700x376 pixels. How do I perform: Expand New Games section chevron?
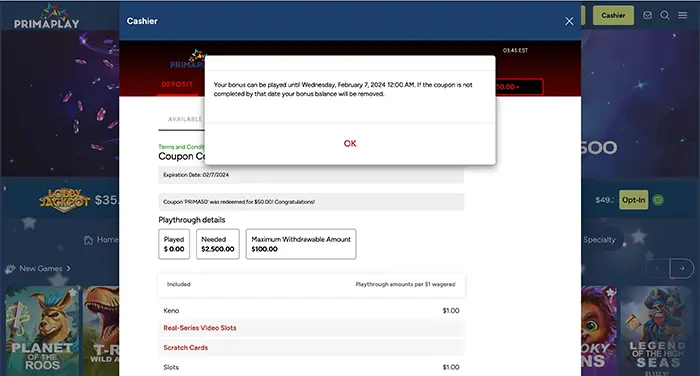[x=68, y=268]
